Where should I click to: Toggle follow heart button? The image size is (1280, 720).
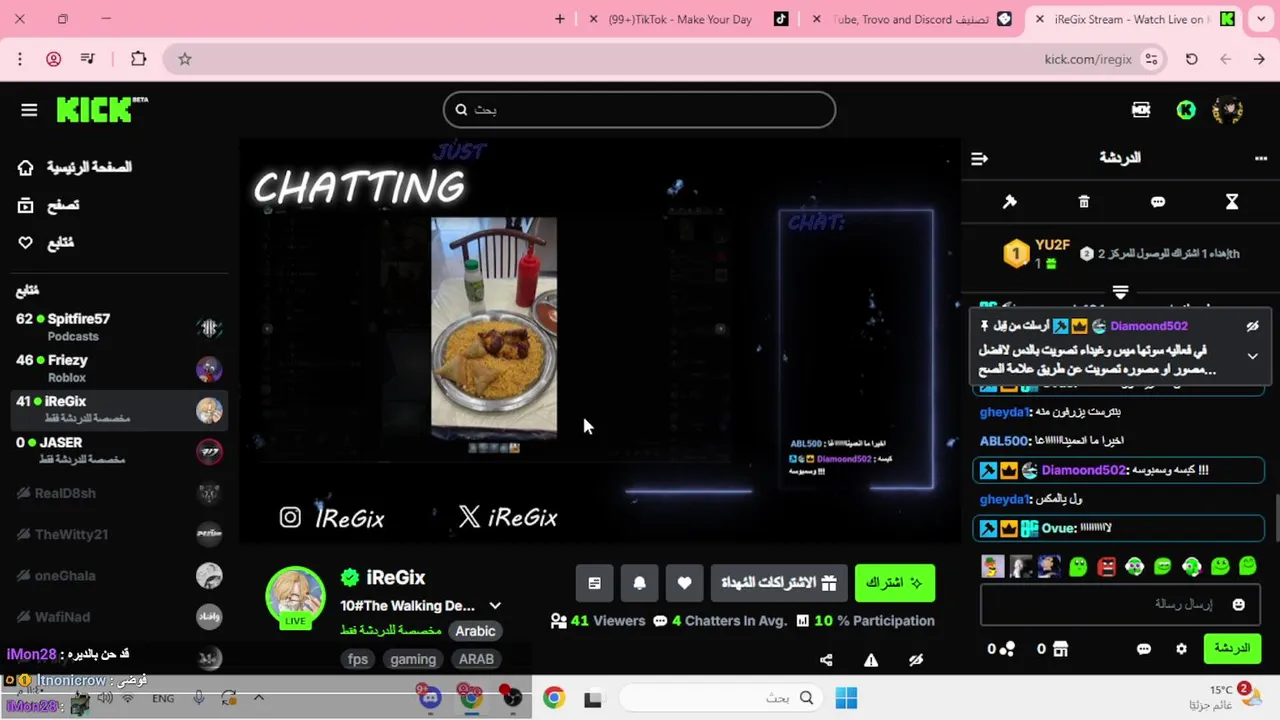684,583
